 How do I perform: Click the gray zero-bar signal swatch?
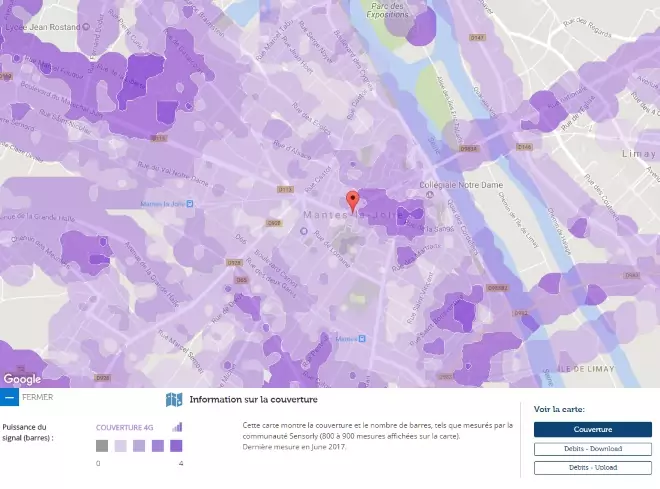[102, 446]
